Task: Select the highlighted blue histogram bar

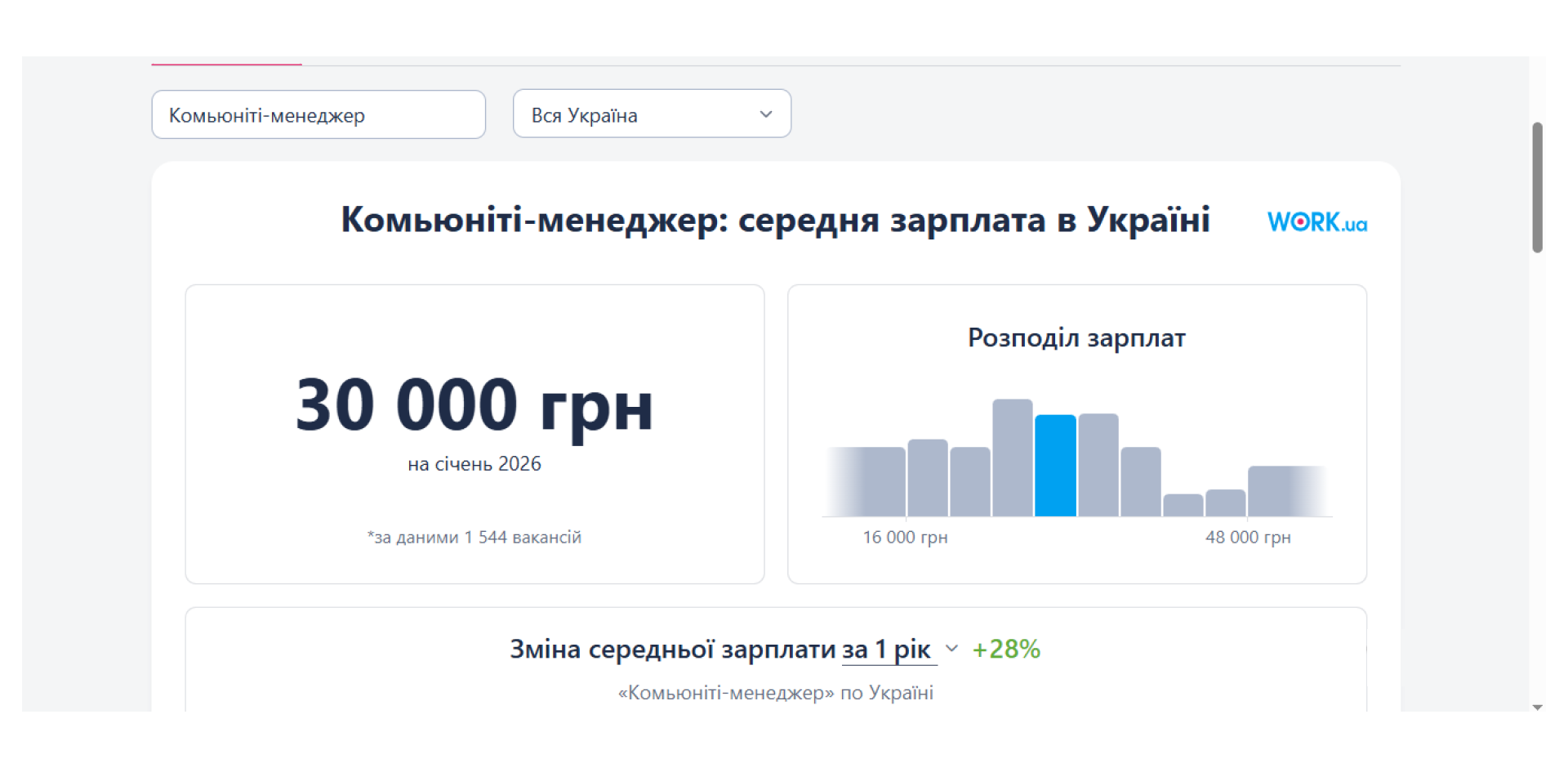Action: coord(1056,466)
